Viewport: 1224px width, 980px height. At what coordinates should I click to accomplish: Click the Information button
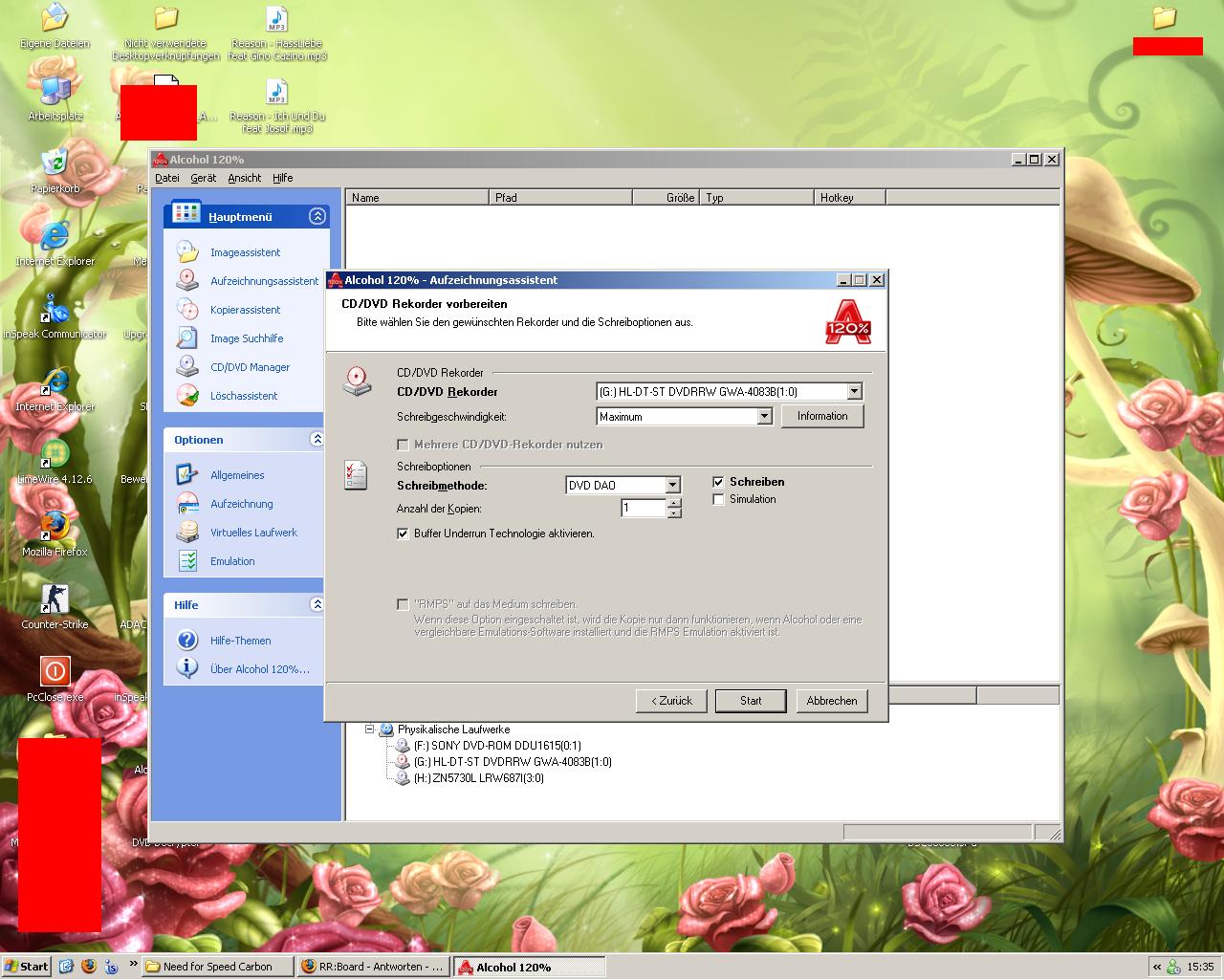[822, 416]
